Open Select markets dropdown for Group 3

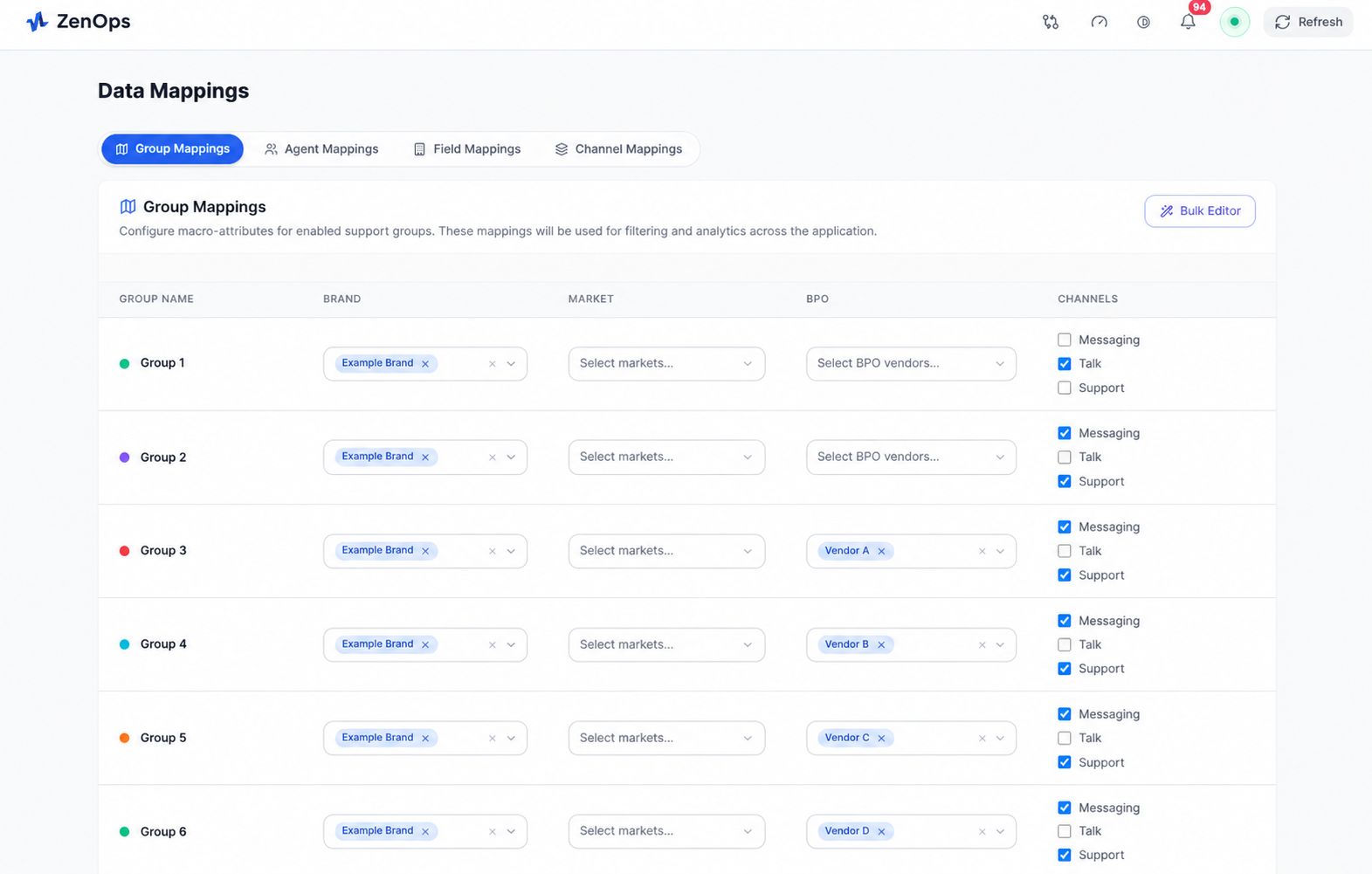pyautogui.click(x=666, y=551)
